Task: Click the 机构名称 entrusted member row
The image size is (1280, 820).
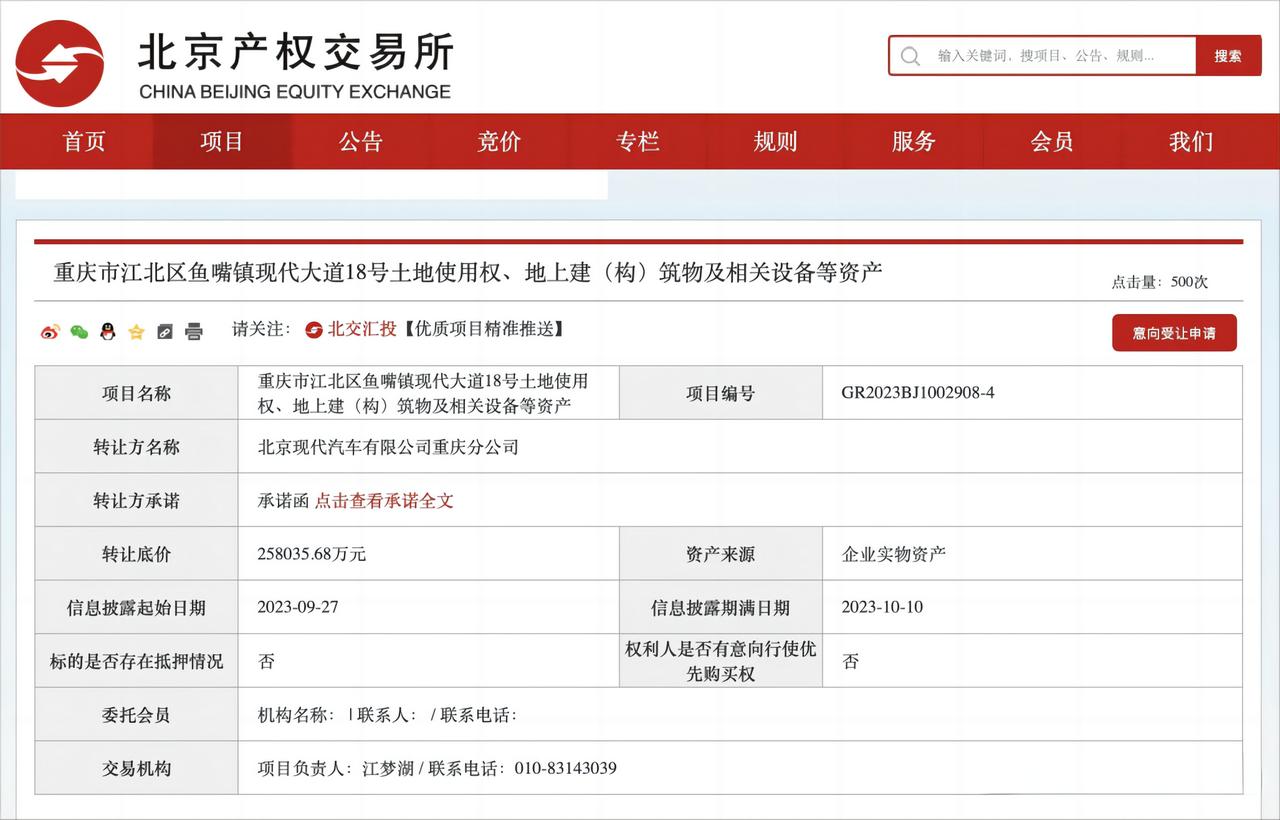Action: pos(740,715)
